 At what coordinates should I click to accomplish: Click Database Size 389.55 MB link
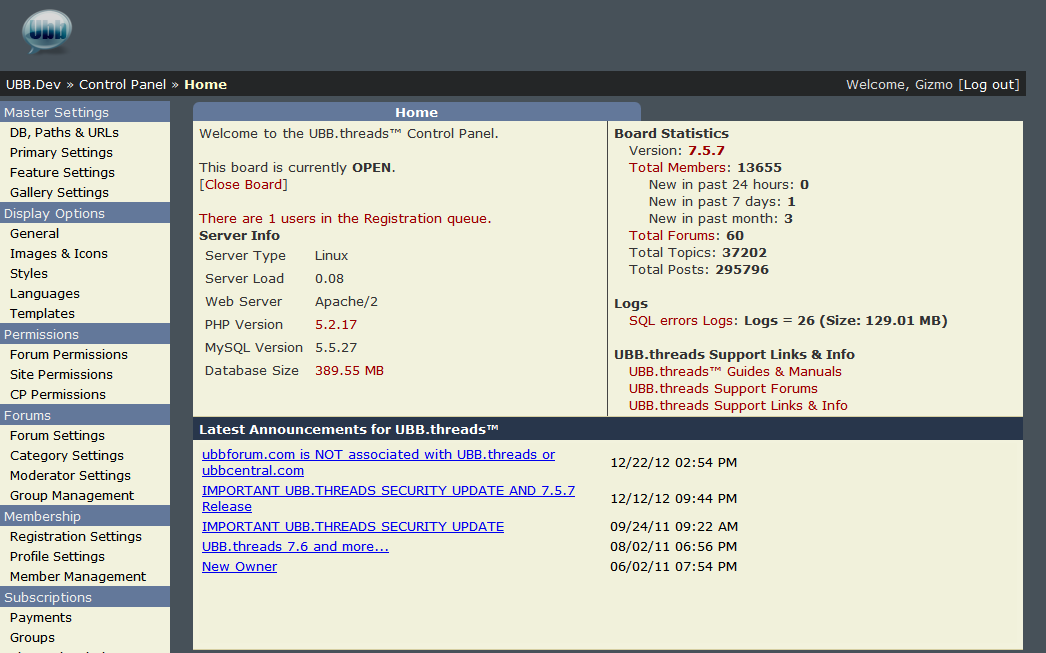tap(350, 371)
